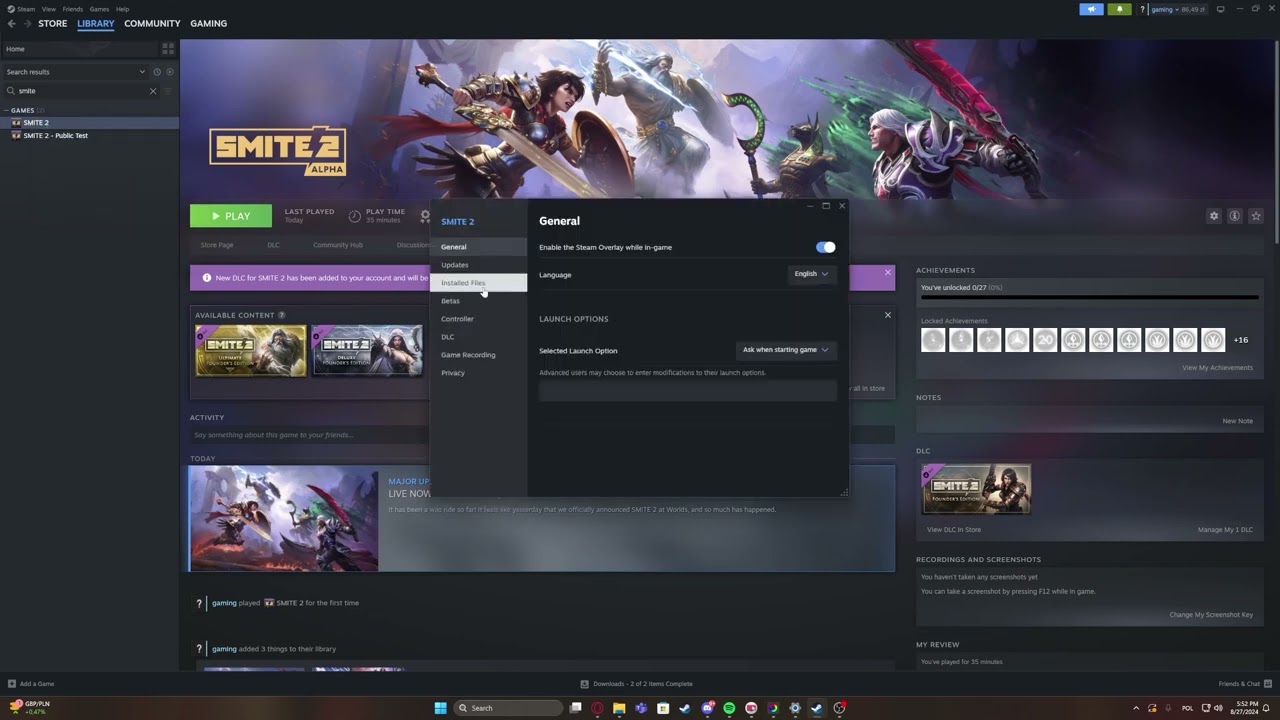Screen dimensions: 1280x720
Task: Select Betas in properties sidebar
Action: pyautogui.click(x=478, y=301)
